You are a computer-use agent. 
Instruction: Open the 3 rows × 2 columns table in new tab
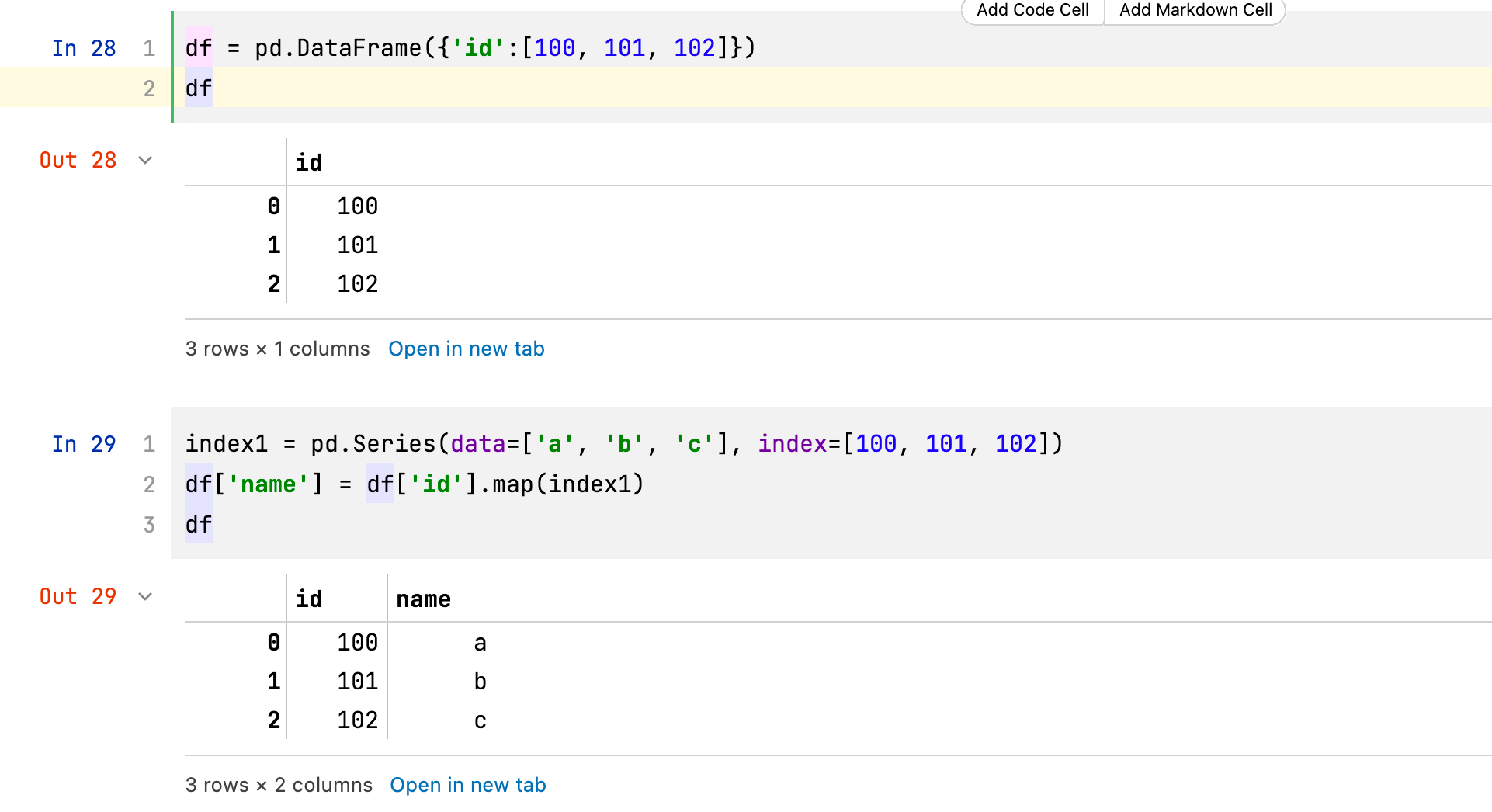[467, 786]
